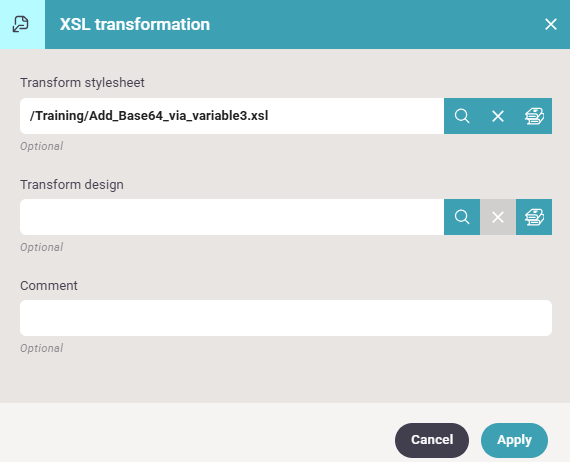Click the Transform design label
This screenshot has height=462, width=570.
point(72,185)
